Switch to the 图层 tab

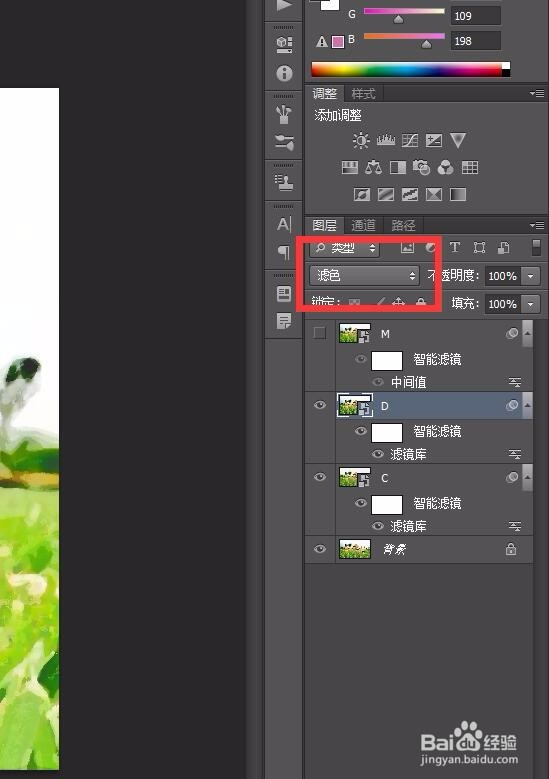pyautogui.click(x=325, y=226)
